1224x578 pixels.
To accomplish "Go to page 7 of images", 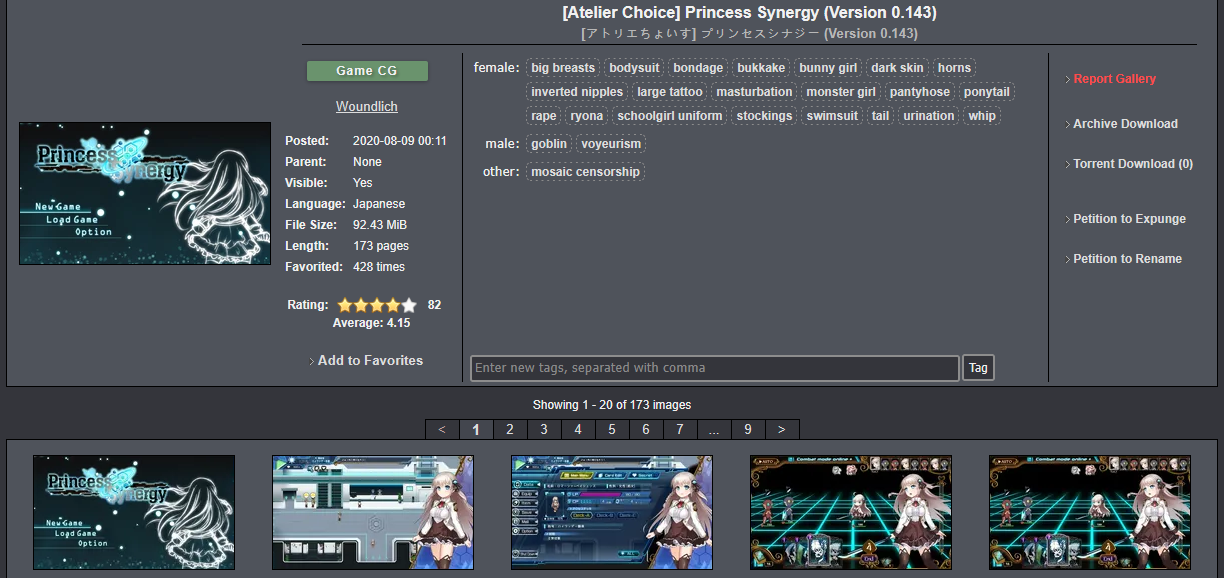I will (x=680, y=429).
